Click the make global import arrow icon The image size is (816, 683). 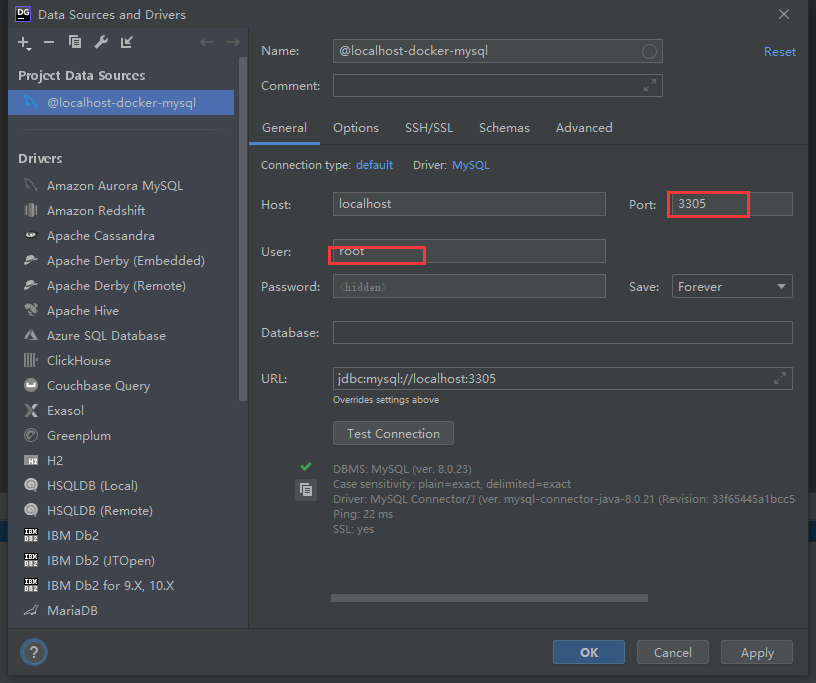click(x=126, y=42)
